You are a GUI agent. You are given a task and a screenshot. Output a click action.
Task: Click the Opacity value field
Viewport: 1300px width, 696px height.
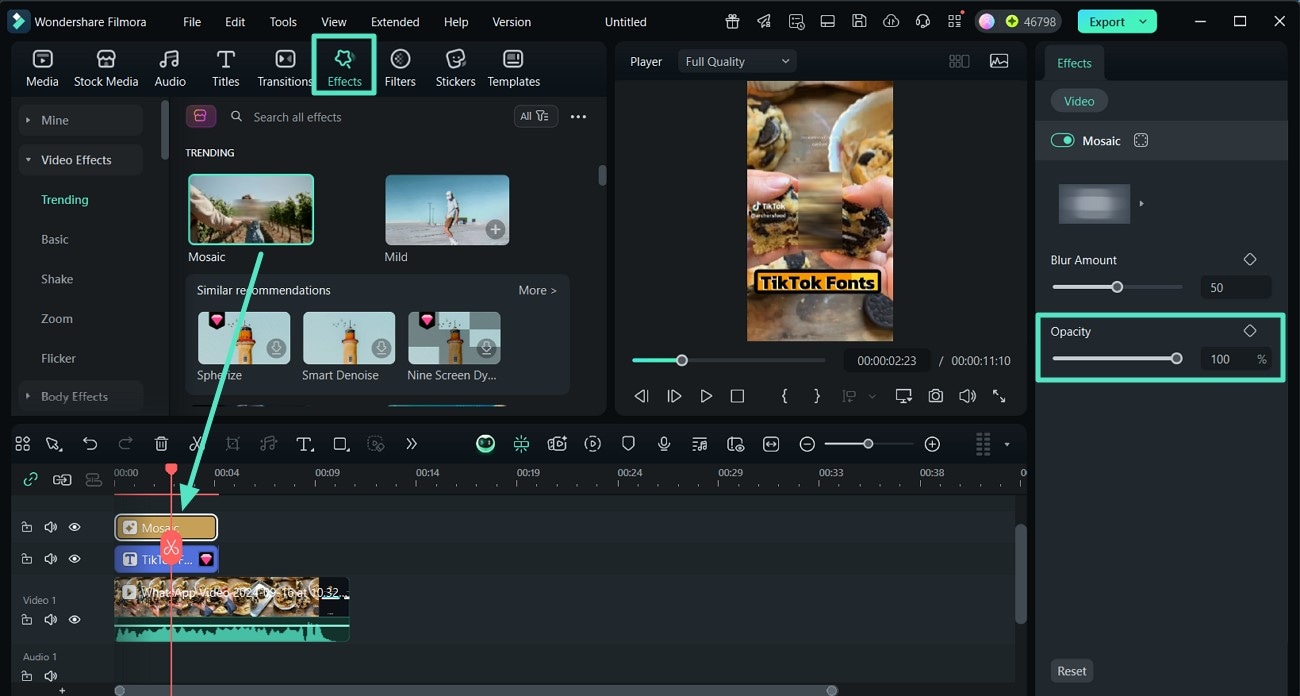pyautogui.click(x=1235, y=359)
